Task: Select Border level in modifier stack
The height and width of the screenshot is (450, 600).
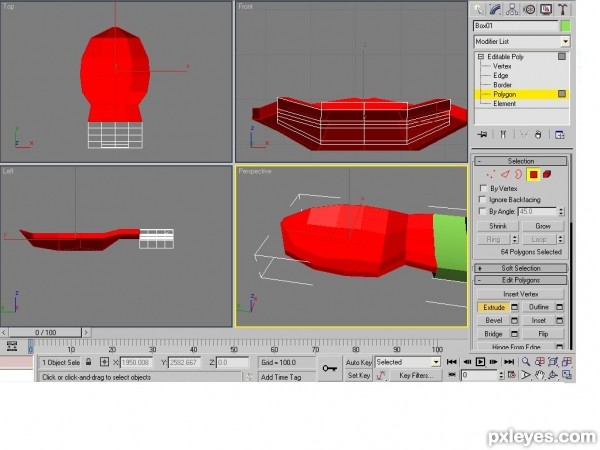Action: [502, 85]
